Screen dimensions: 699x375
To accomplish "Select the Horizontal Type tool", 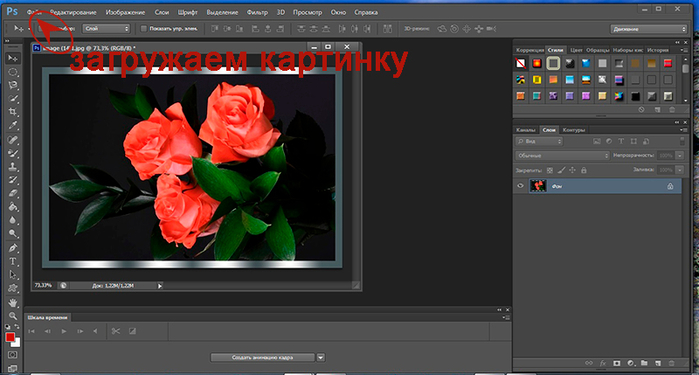I will [12, 261].
